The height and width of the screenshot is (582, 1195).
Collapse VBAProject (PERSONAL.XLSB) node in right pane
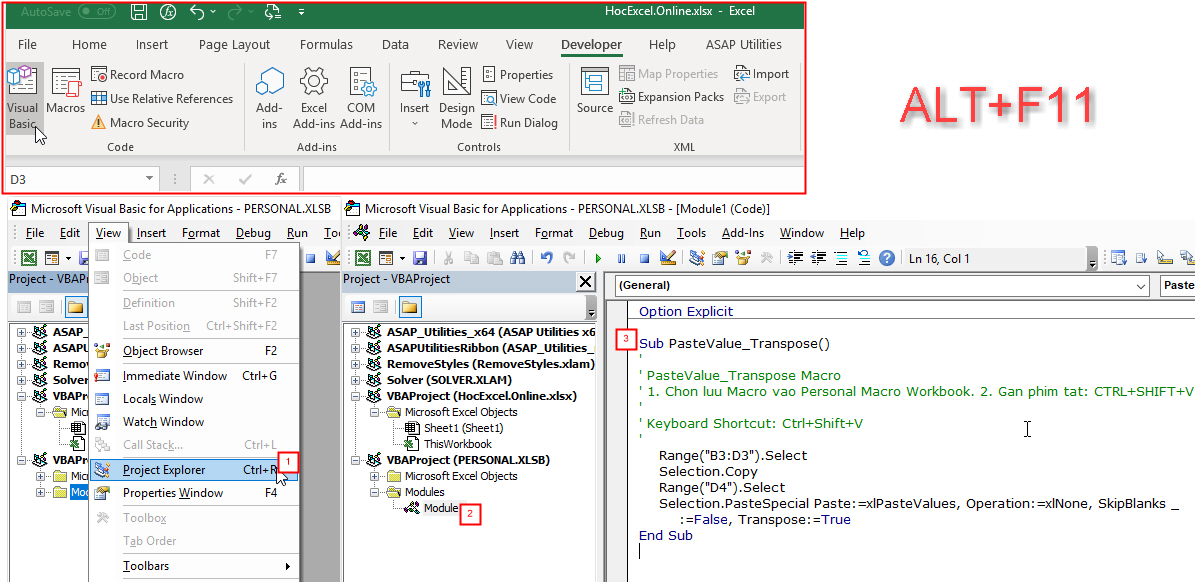[357, 460]
